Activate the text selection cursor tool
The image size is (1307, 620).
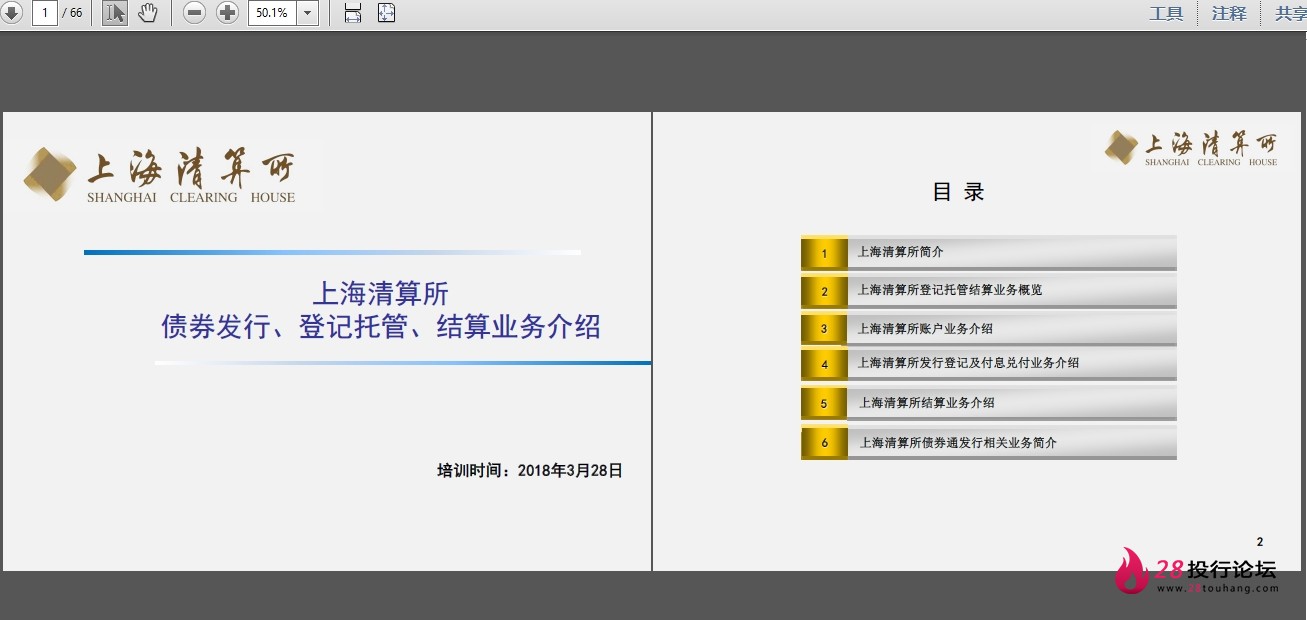pos(115,13)
